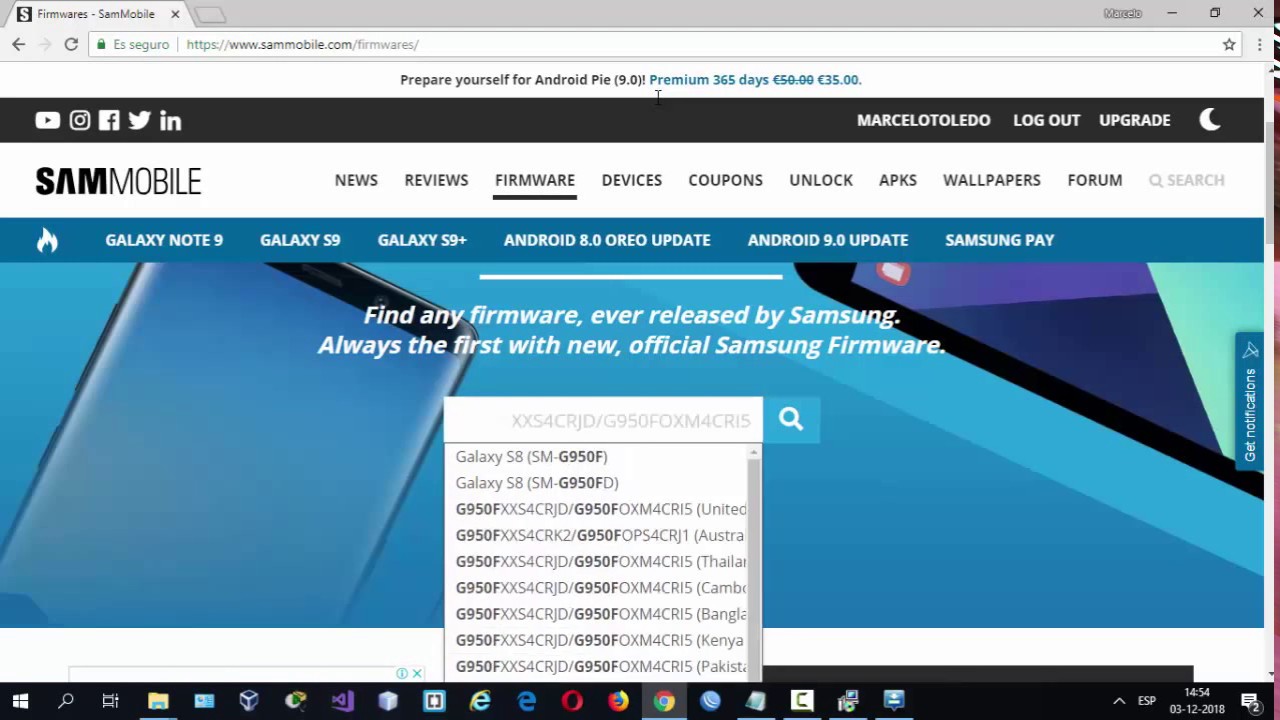This screenshot has height=720, width=1280.
Task: Select G950FXXS4CRK2 Australia firmware suggestion
Action: tap(597, 535)
